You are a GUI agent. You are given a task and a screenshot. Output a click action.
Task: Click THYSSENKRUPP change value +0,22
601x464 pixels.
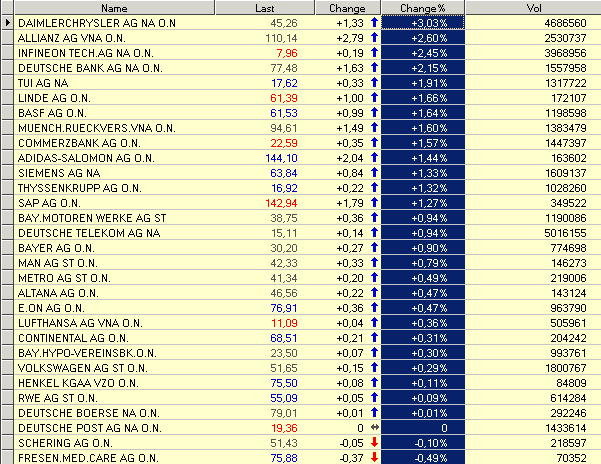(x=350, y=188)
